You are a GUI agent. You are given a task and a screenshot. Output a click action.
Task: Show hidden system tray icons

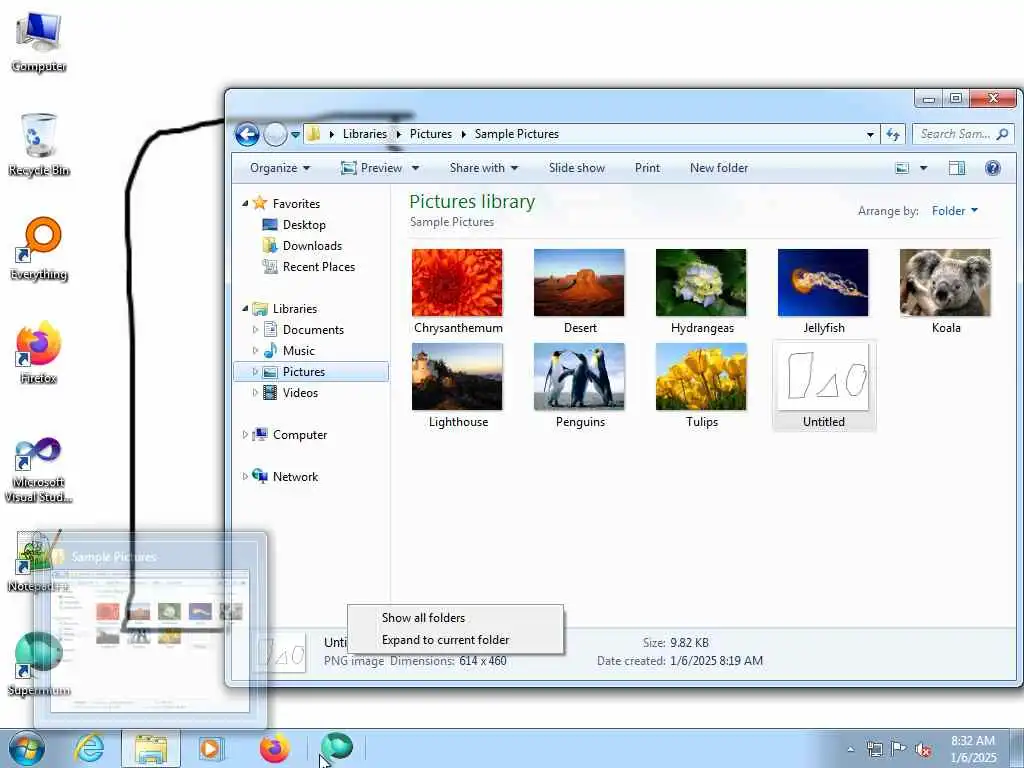click(850, 750)
